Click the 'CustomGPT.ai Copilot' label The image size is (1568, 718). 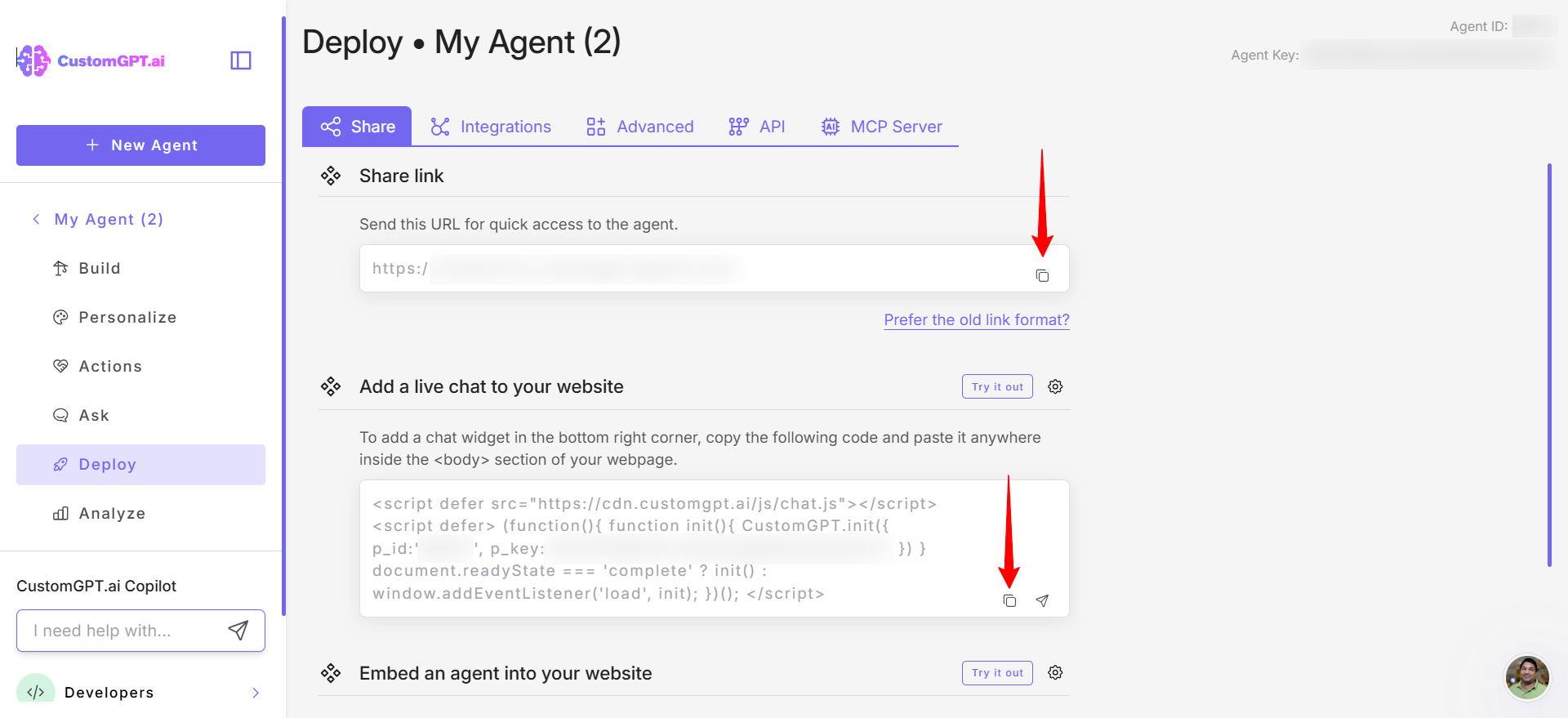[96, 586]
